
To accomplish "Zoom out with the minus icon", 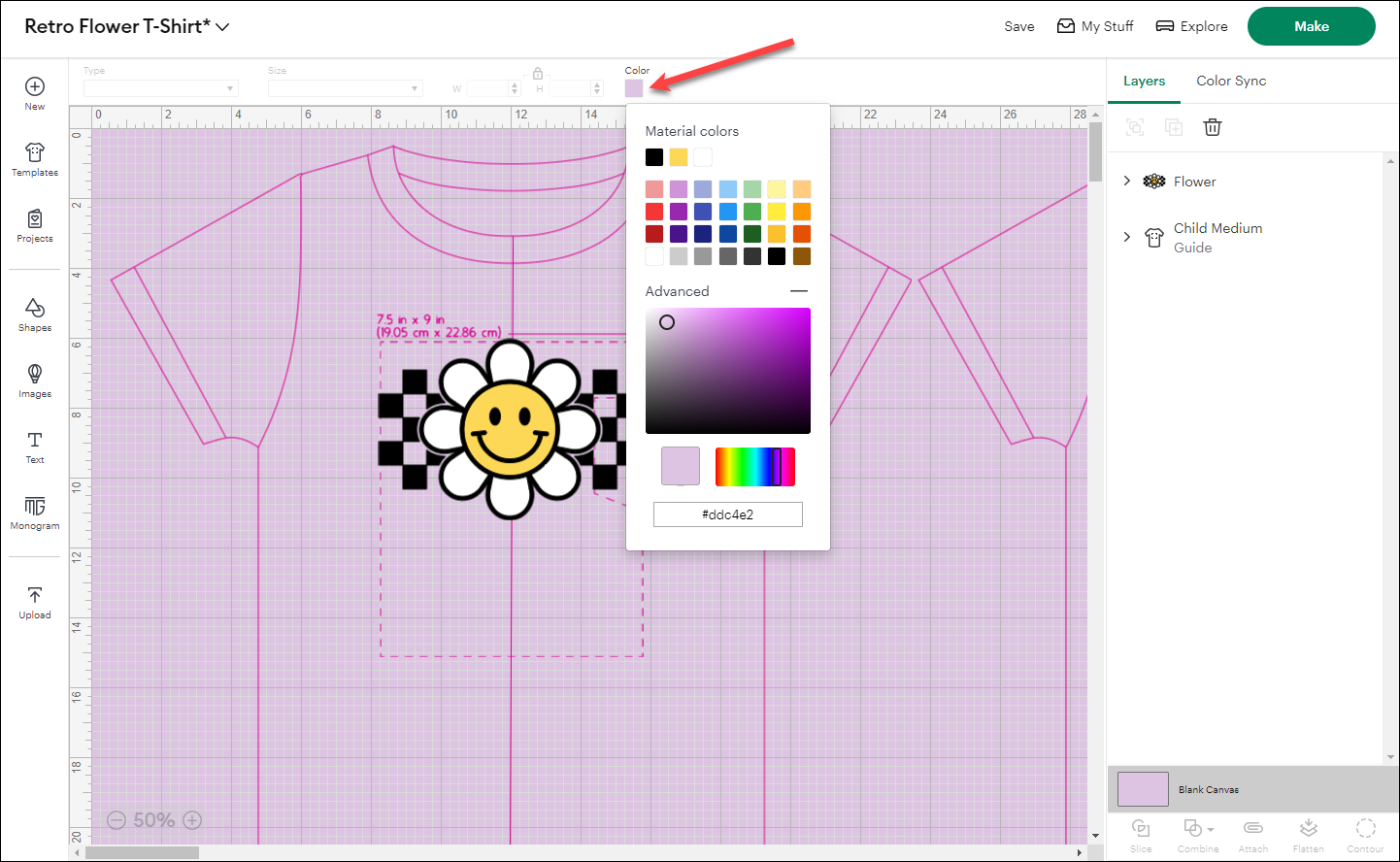I will [117, 820].
